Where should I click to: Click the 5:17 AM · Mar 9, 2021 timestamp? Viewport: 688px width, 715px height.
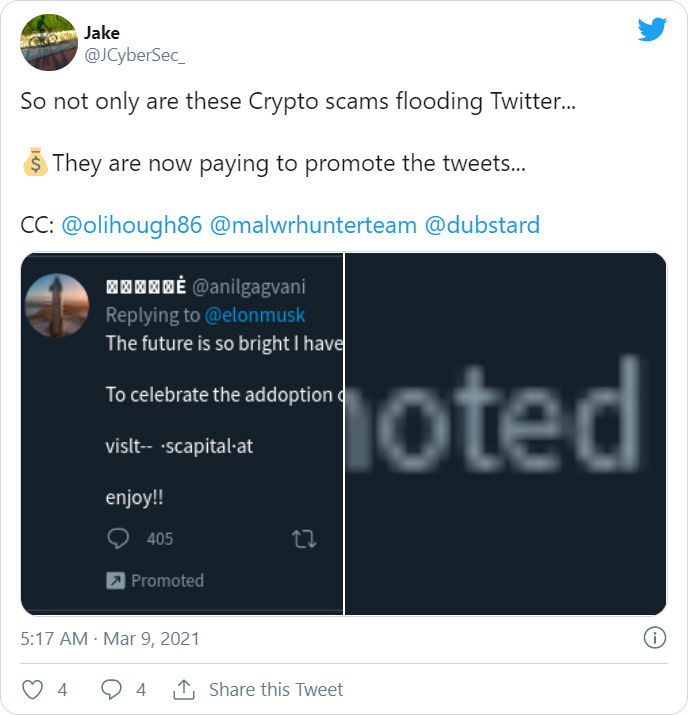[x=110, y=638]
